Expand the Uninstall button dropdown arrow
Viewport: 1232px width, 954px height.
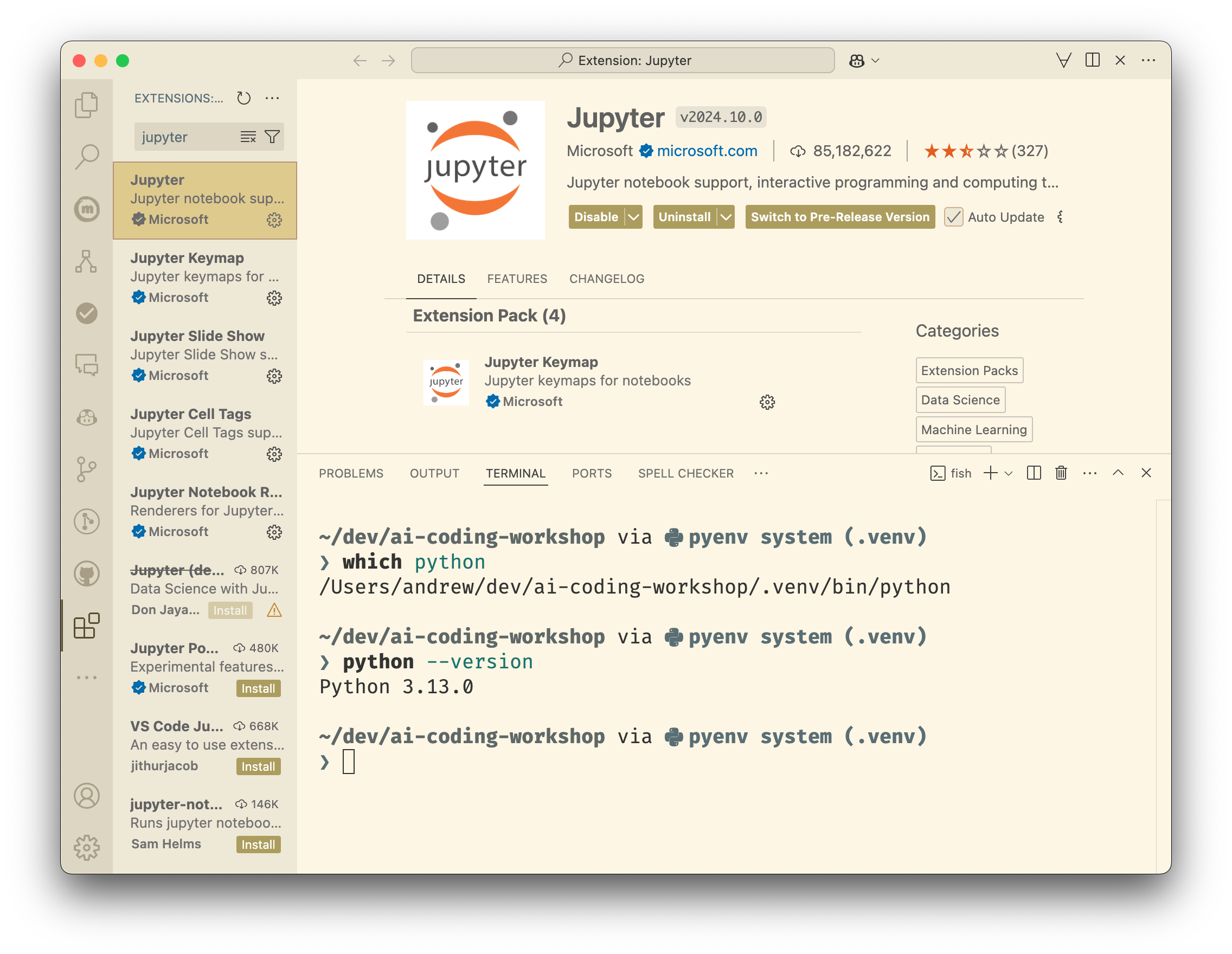pyautogui.click(x=726, y=217)
